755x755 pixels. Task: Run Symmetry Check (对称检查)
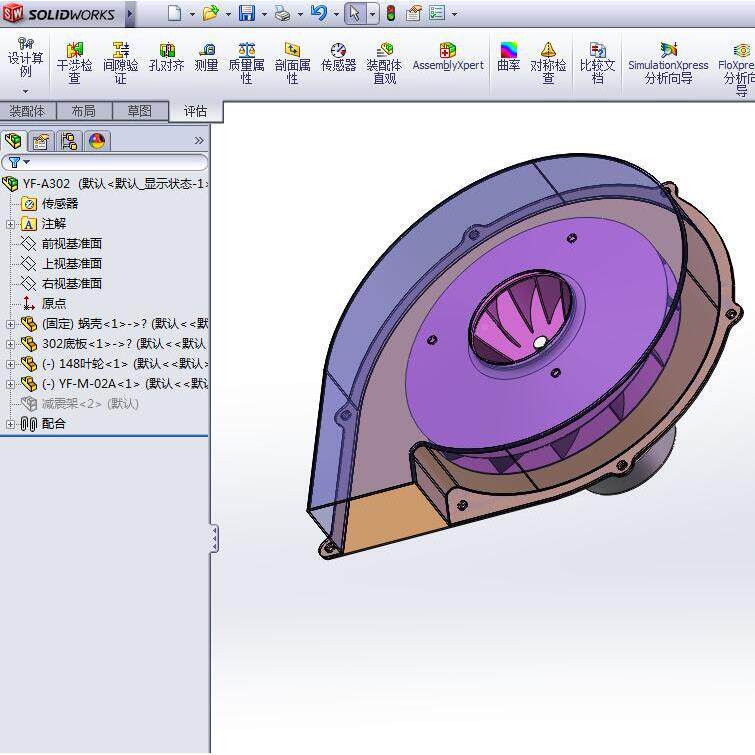pos(548,64)
